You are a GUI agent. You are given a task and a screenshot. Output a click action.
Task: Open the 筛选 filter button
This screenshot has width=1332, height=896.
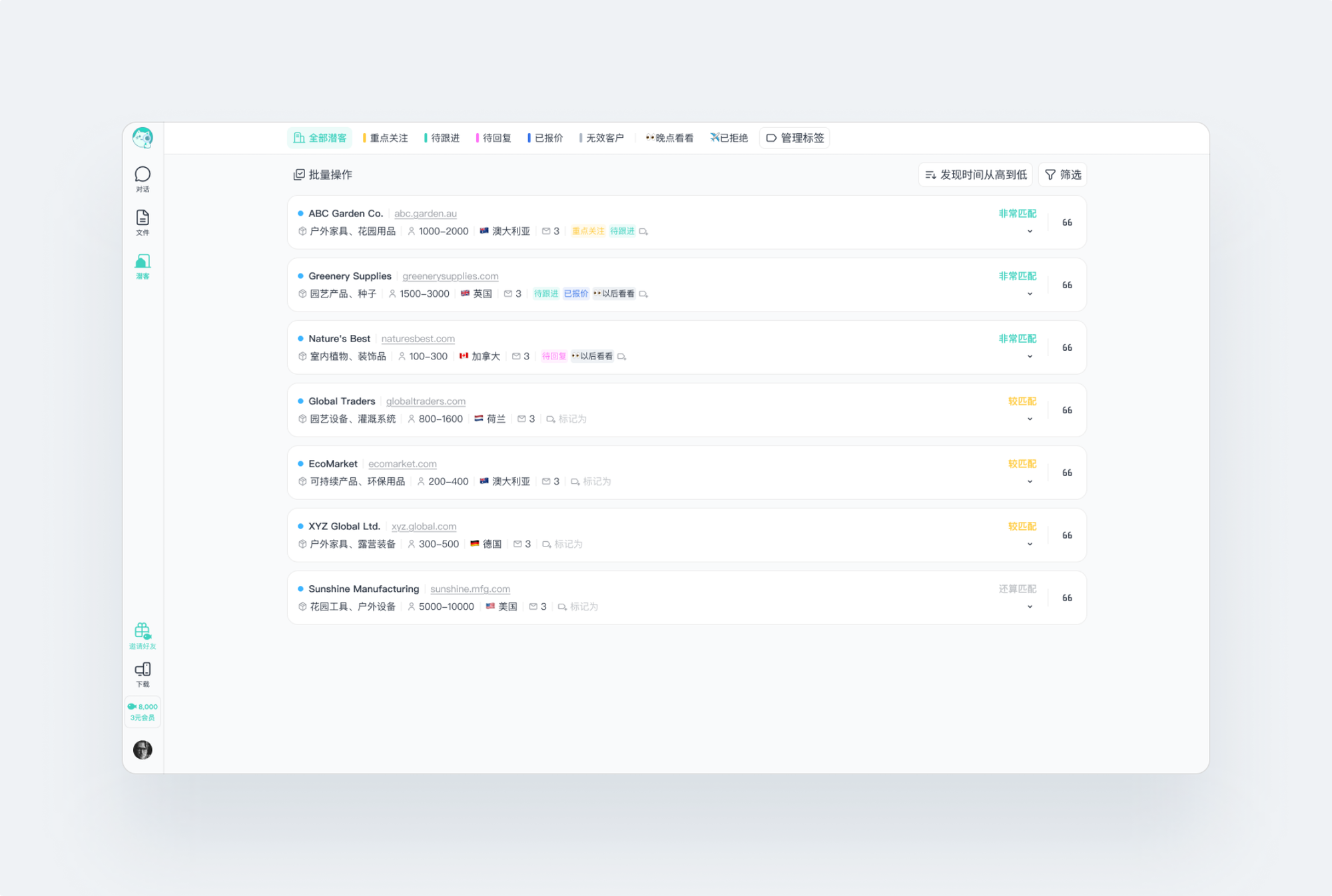click(1063, 174)
